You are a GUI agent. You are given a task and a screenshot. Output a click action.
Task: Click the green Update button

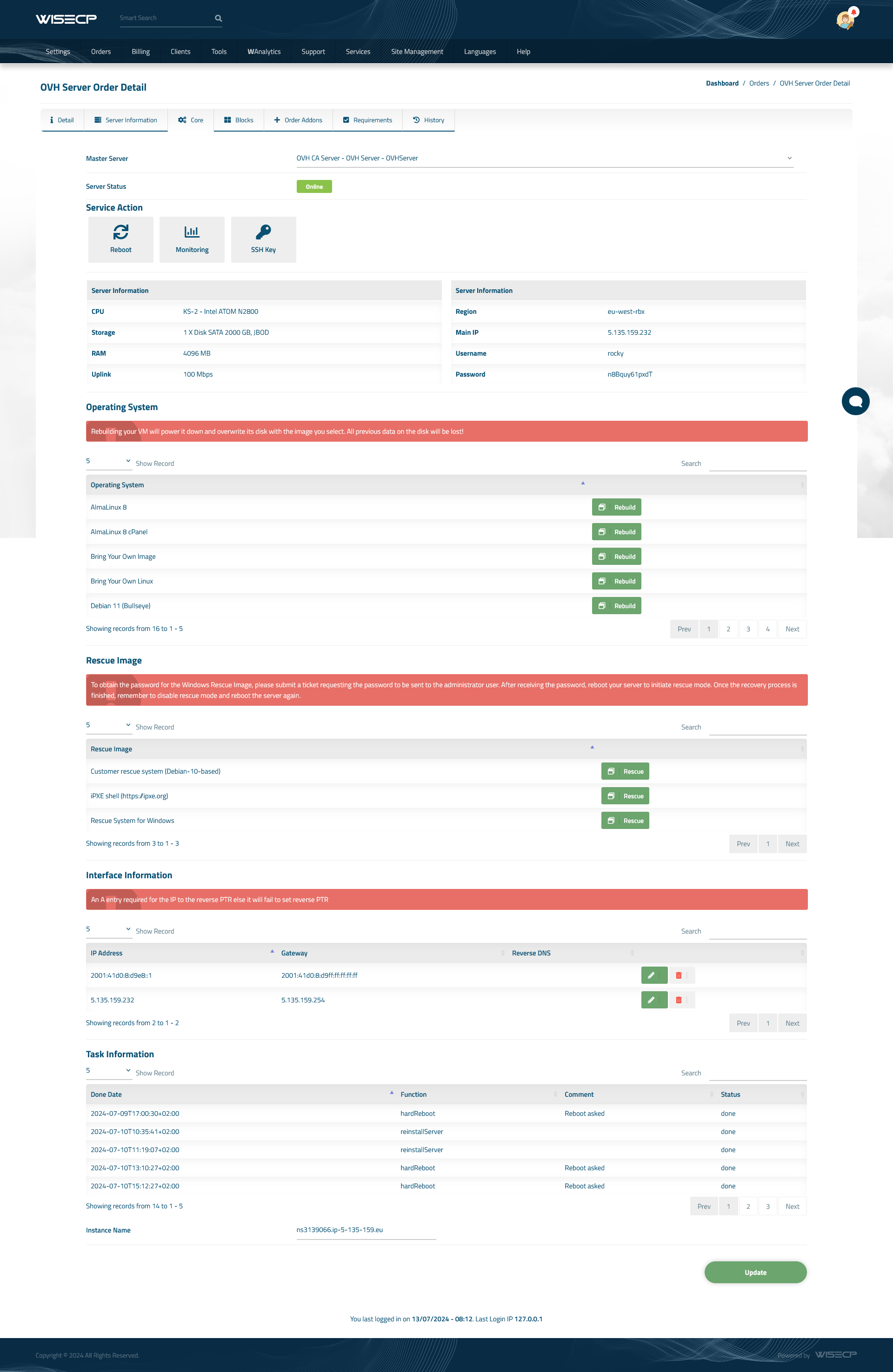click(755, 1272)
